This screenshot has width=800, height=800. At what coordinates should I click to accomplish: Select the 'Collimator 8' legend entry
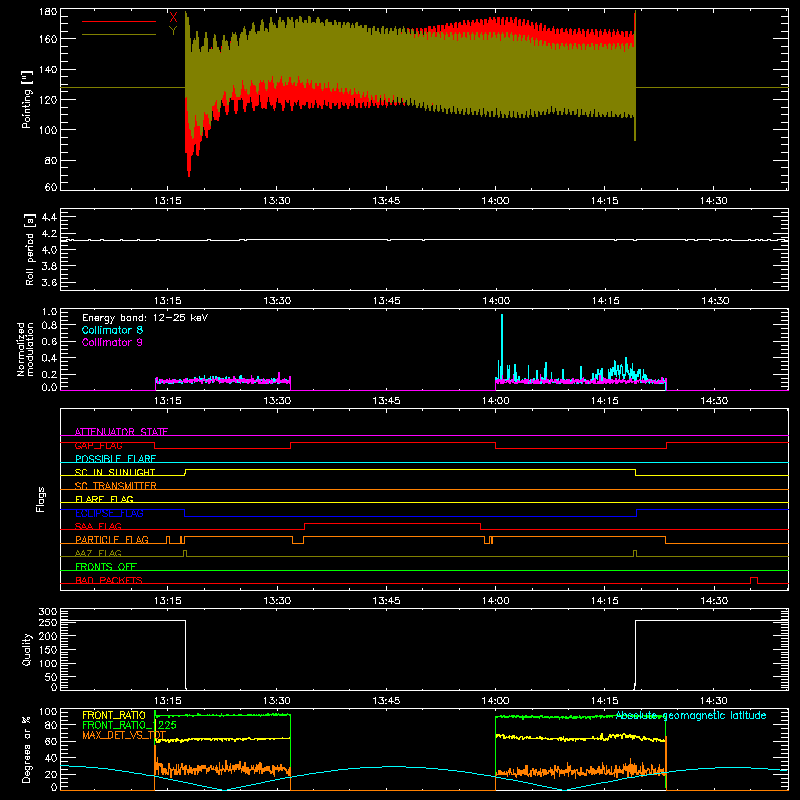pos(112,330)
